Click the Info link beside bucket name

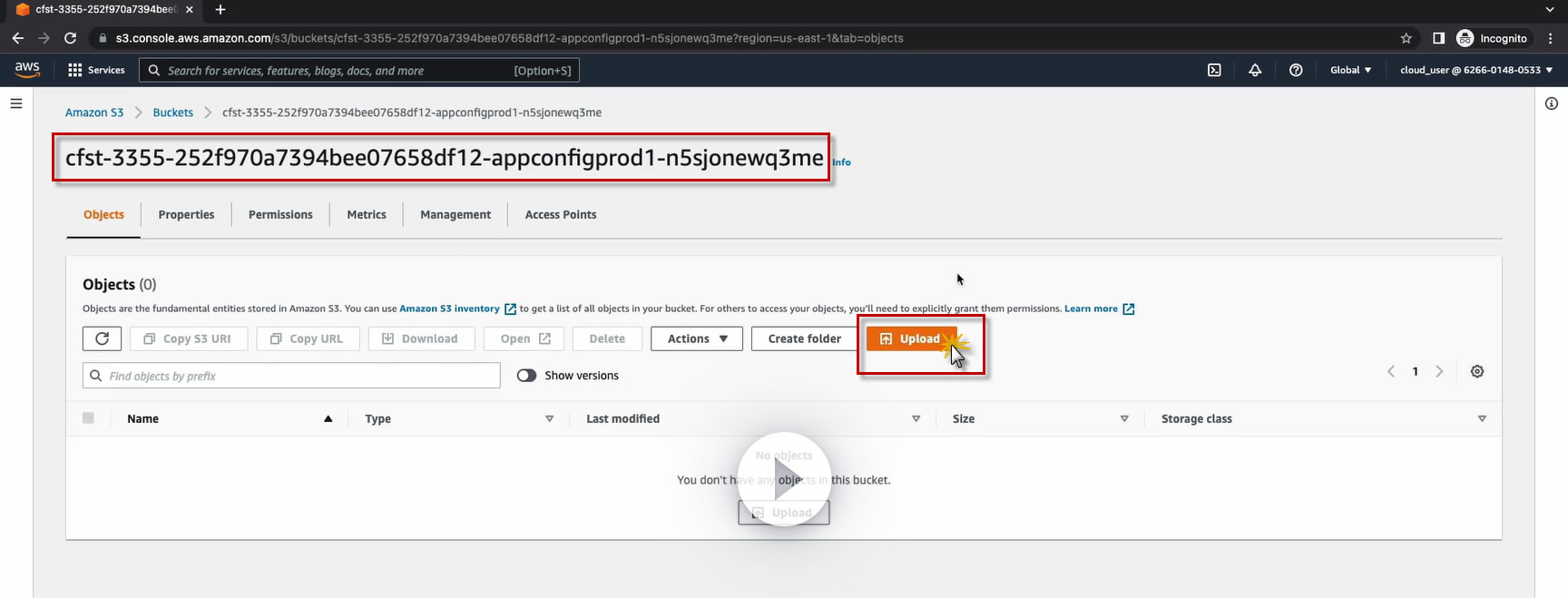tap(841, 162)
